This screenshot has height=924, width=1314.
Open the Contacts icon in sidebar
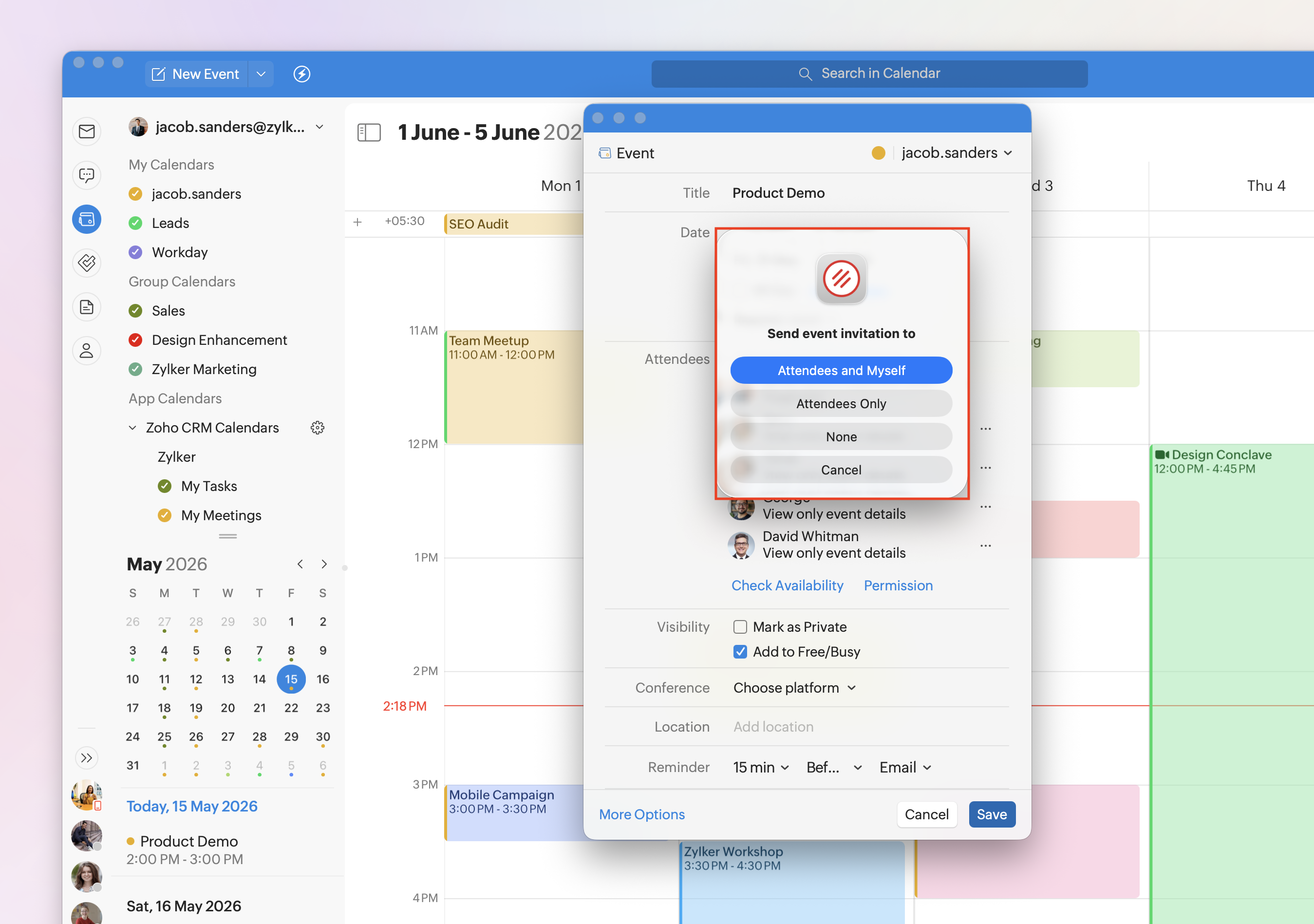(x=86, y=350)
